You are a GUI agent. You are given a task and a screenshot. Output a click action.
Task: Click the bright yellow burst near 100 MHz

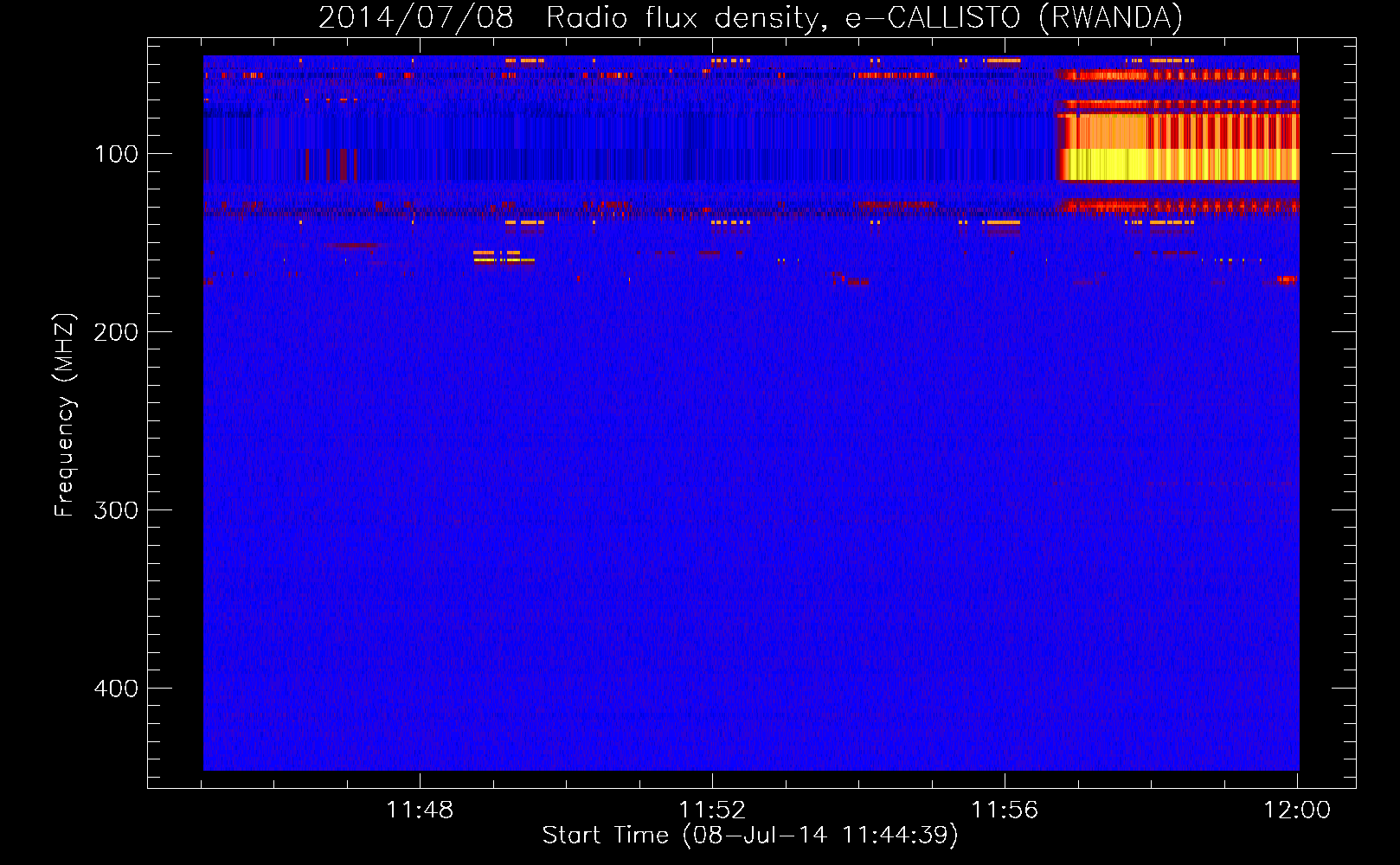tap(1178, 163)
